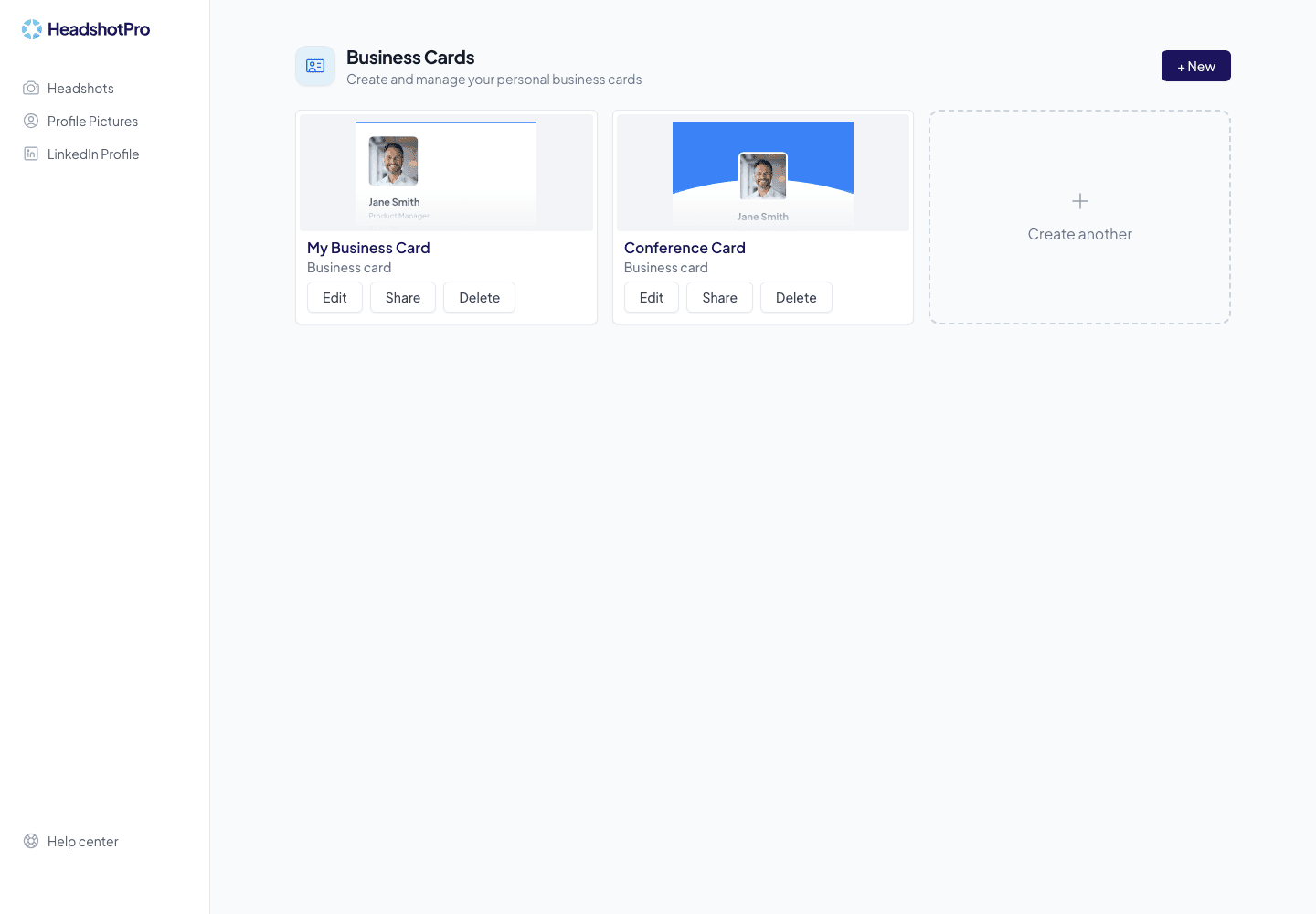Select the Profile Pictures person icon

[x=31, y=121]
